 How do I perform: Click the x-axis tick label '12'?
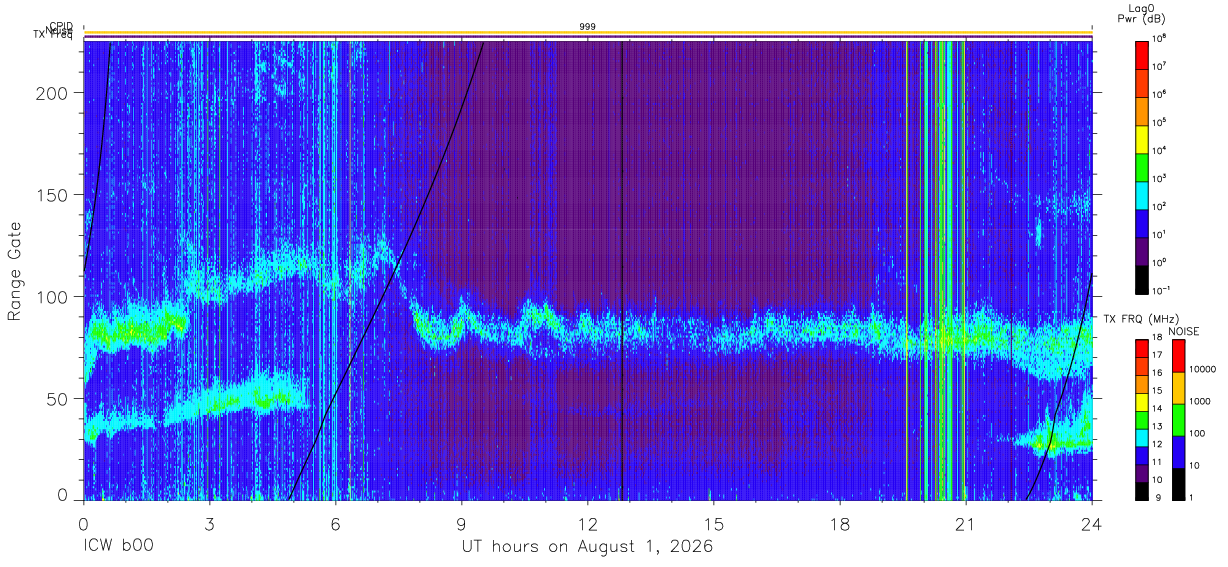[x=587, y=523]
